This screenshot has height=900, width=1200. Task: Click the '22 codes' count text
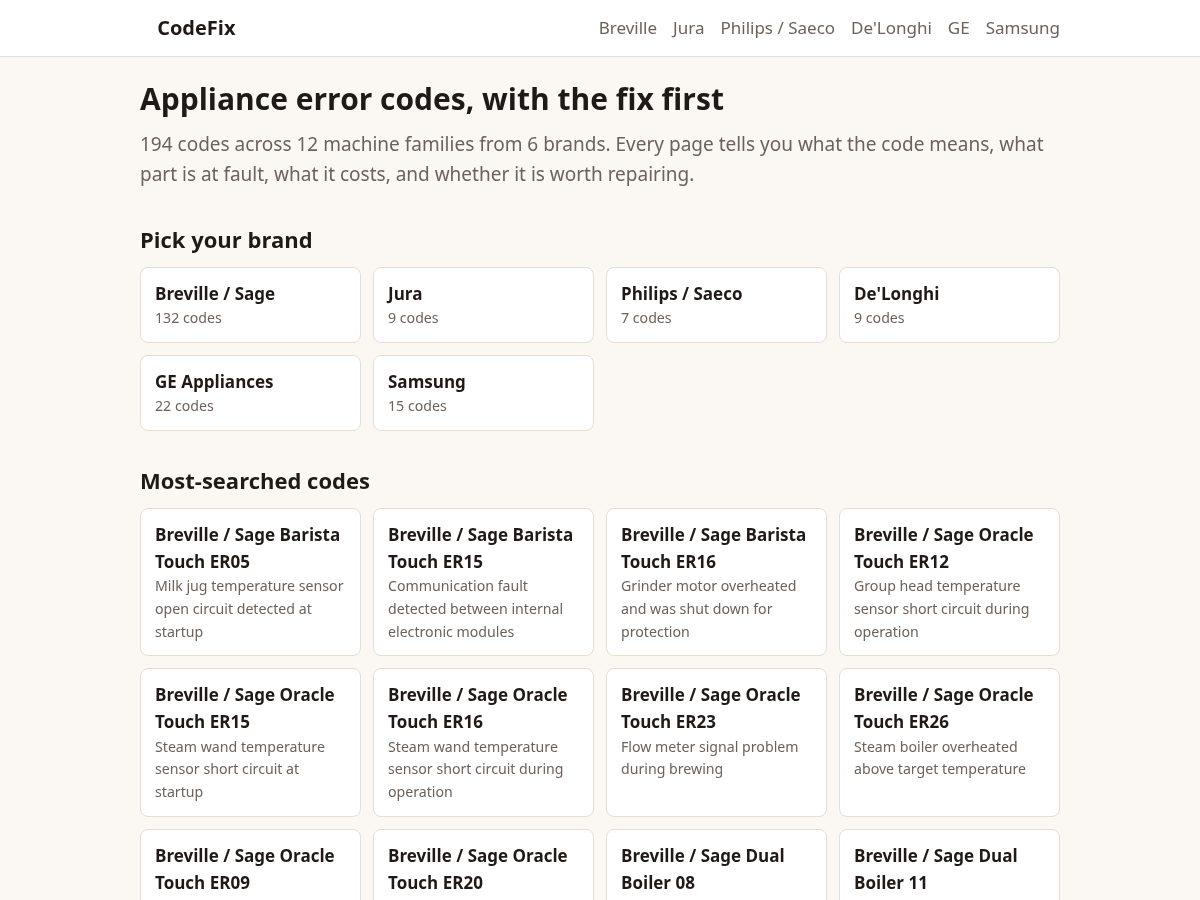click(x=184, y=406)
